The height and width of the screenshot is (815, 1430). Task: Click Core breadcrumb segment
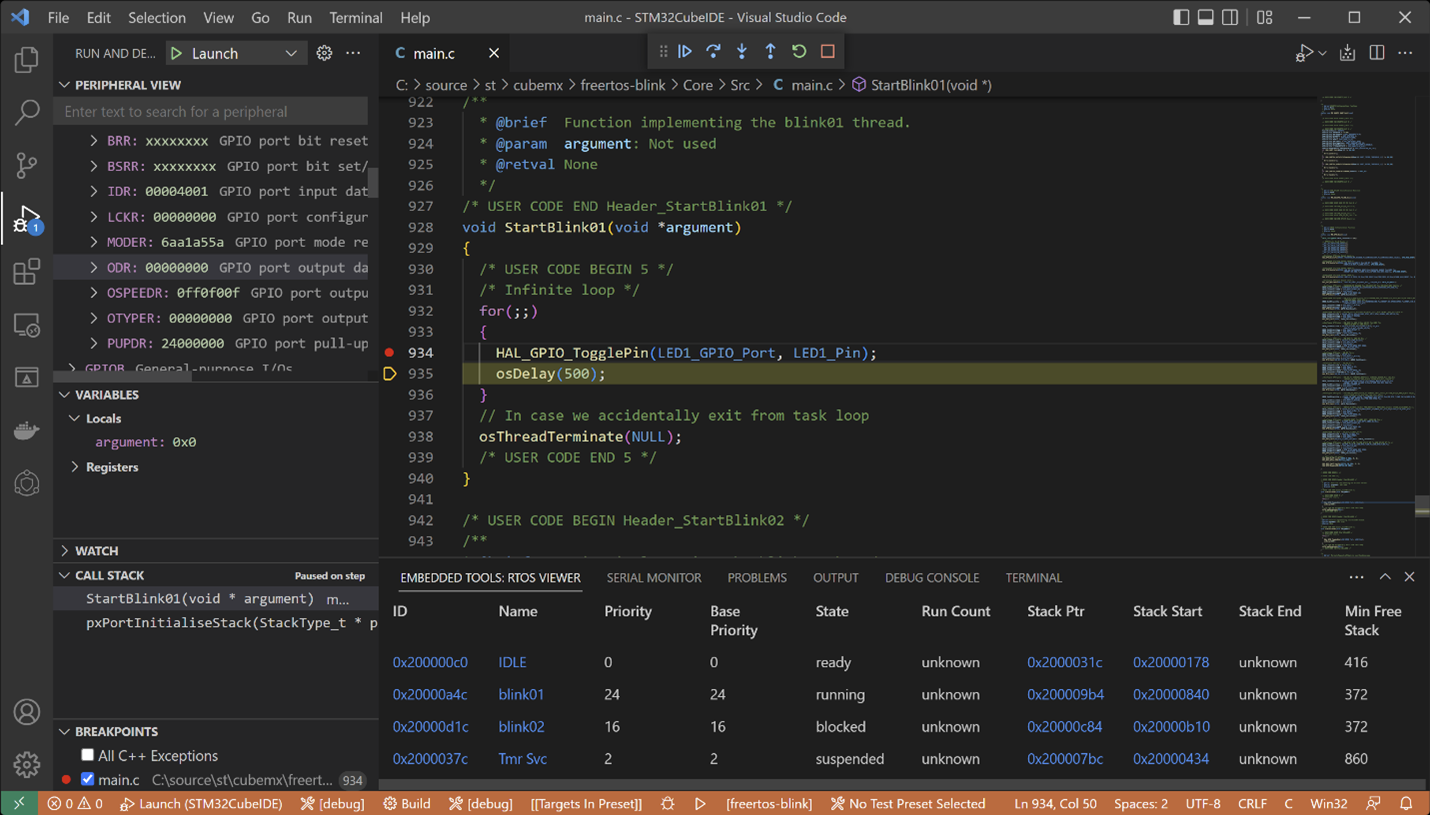point(697,85)
